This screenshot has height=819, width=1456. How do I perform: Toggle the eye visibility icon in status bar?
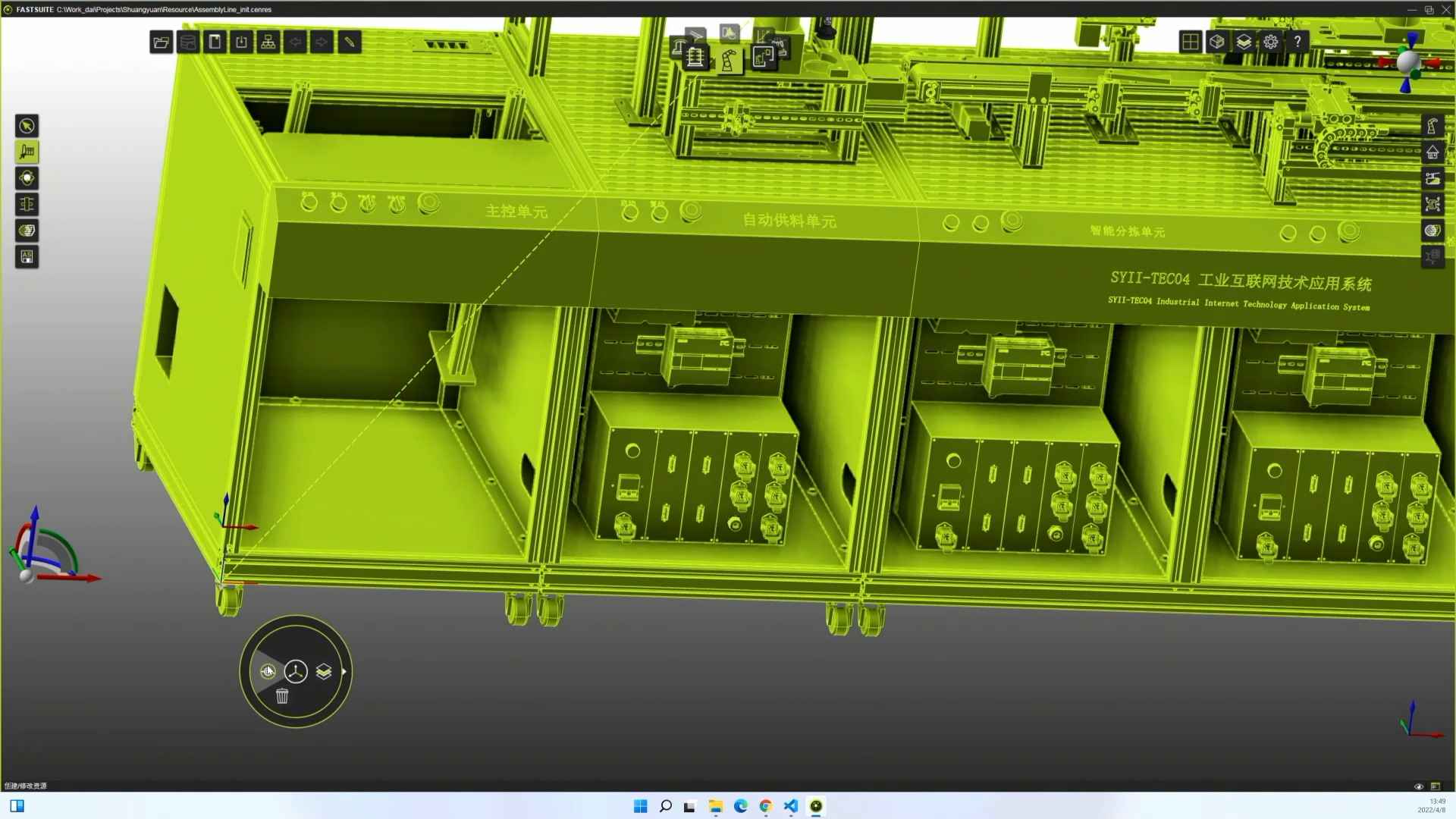tap(1419, 786)
